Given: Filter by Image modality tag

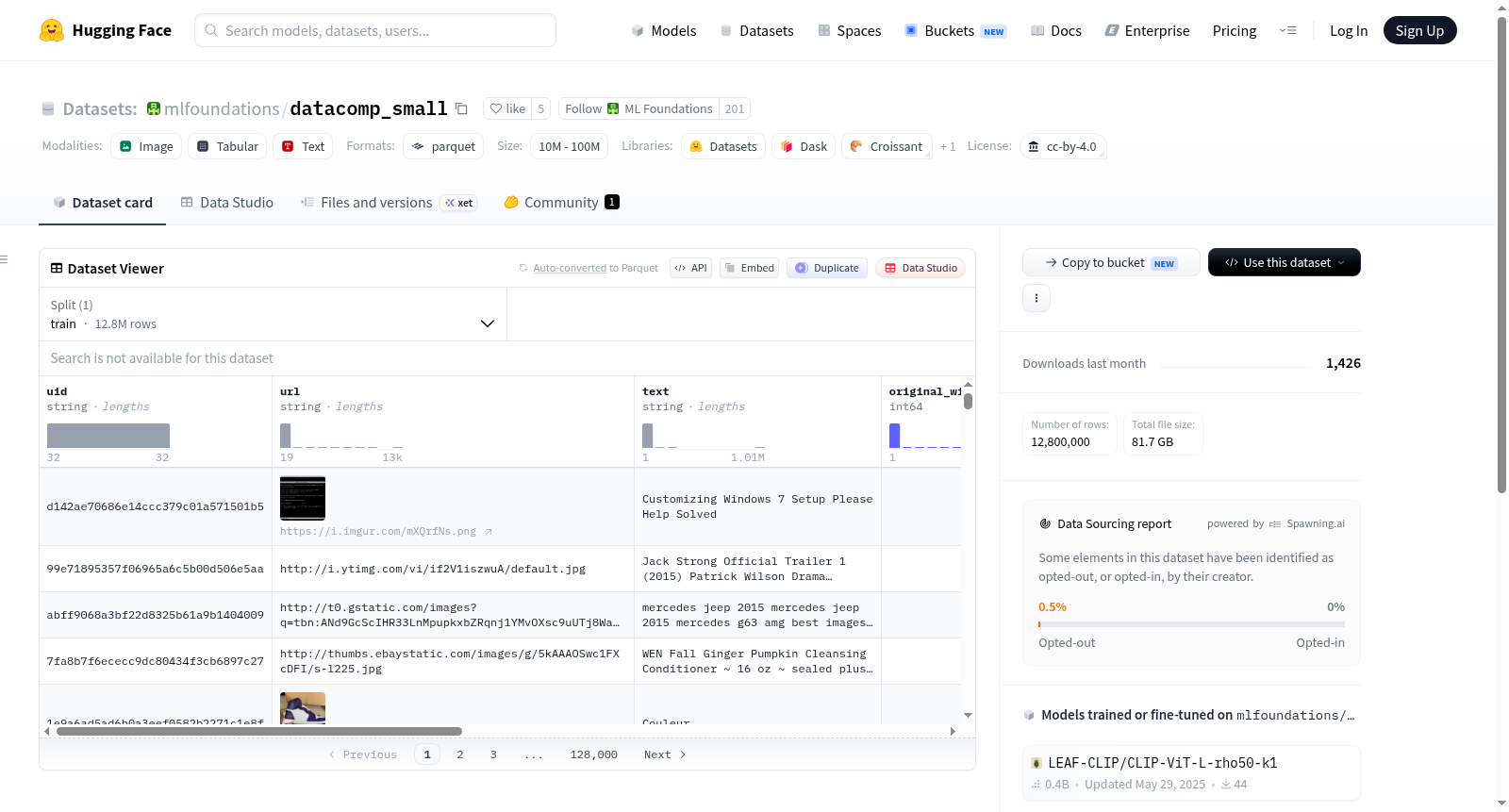Looking at the screenshot, I should (146, 146).
